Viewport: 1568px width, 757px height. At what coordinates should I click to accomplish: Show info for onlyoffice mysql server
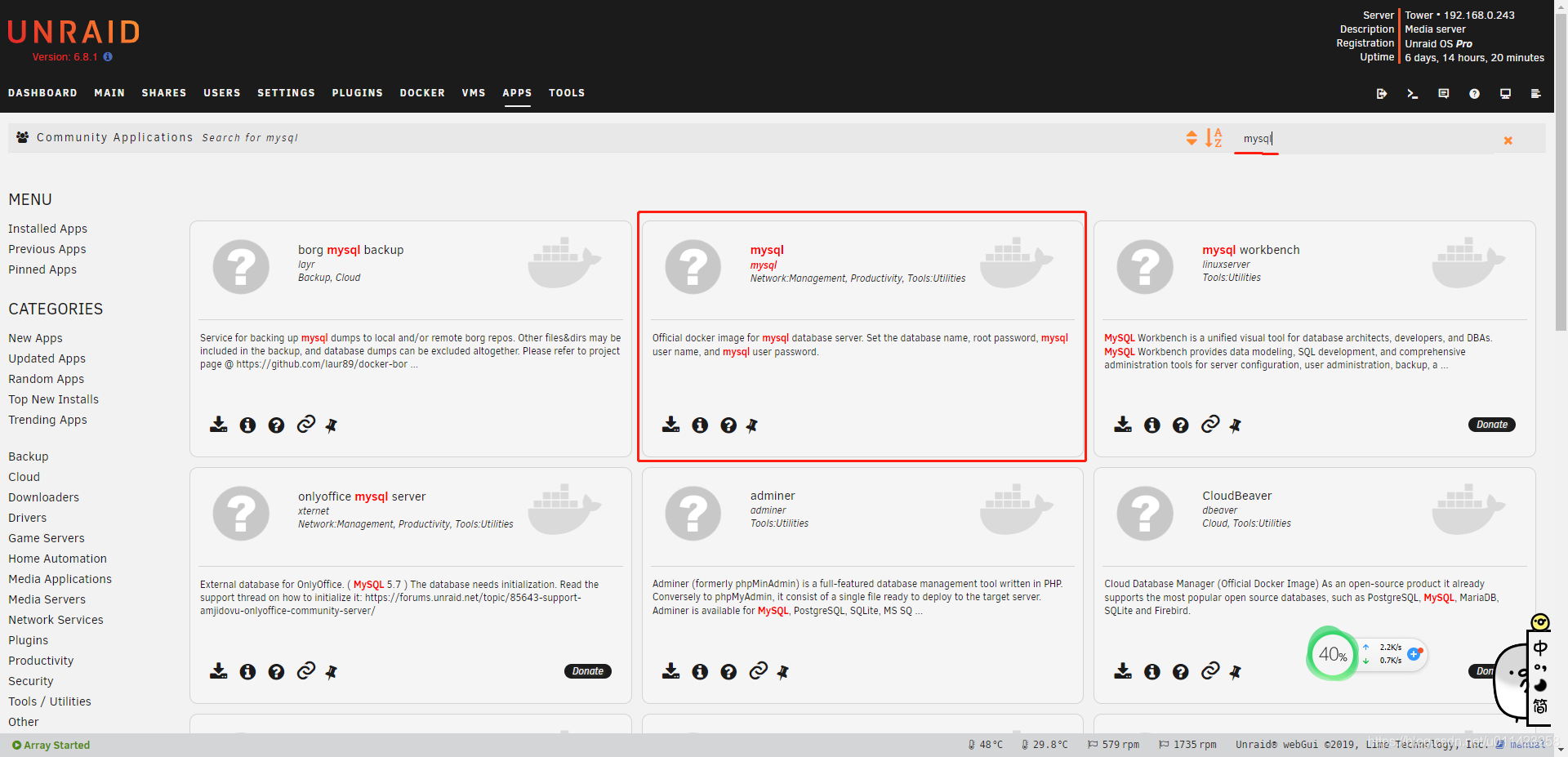[247, 672]
